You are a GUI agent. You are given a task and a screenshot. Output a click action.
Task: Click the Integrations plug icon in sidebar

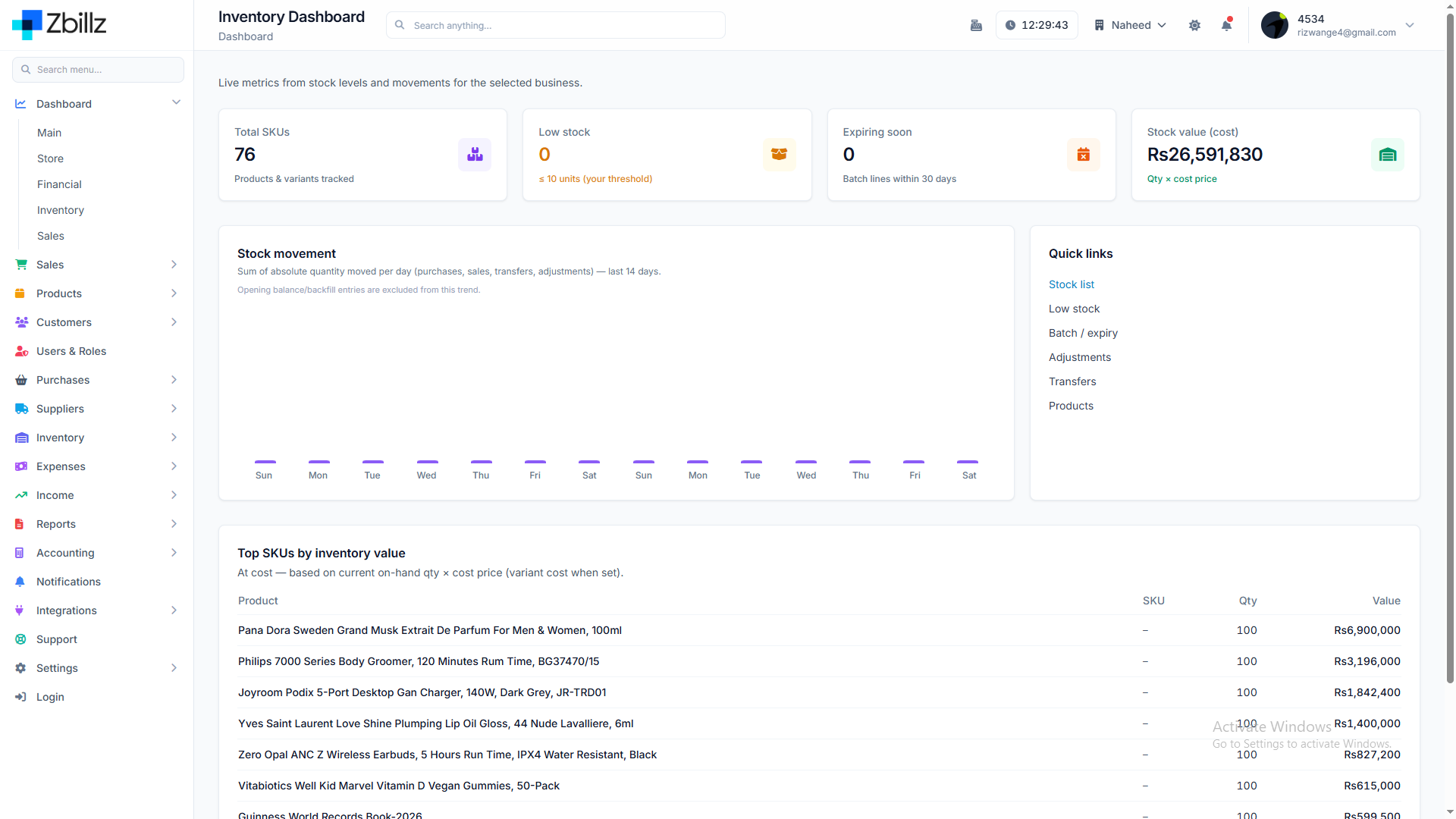pos(20,610)
